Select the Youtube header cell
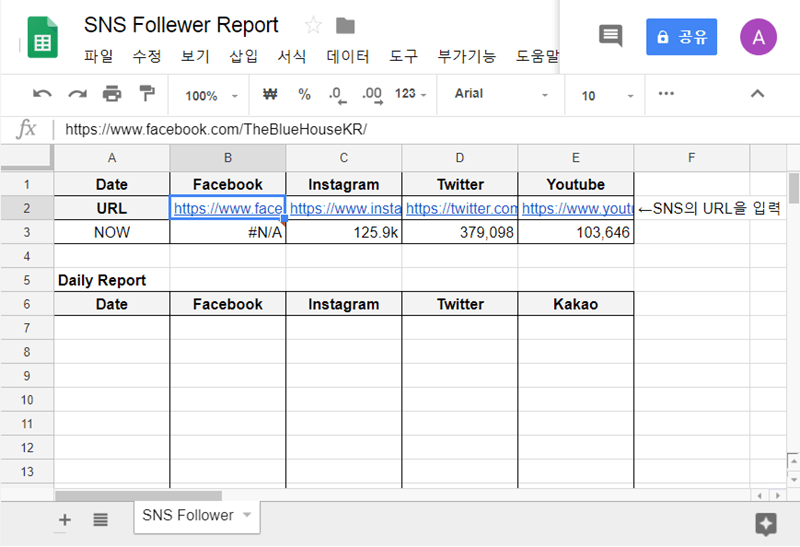Image resolution: width=800 pixels, height=547 pixels. [x=576, y=184]
